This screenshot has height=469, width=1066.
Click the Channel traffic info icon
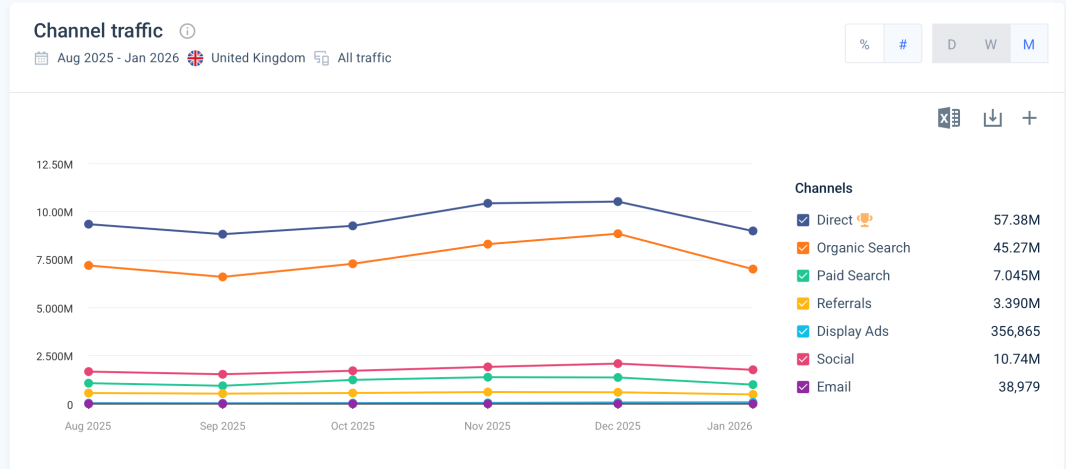187,31
